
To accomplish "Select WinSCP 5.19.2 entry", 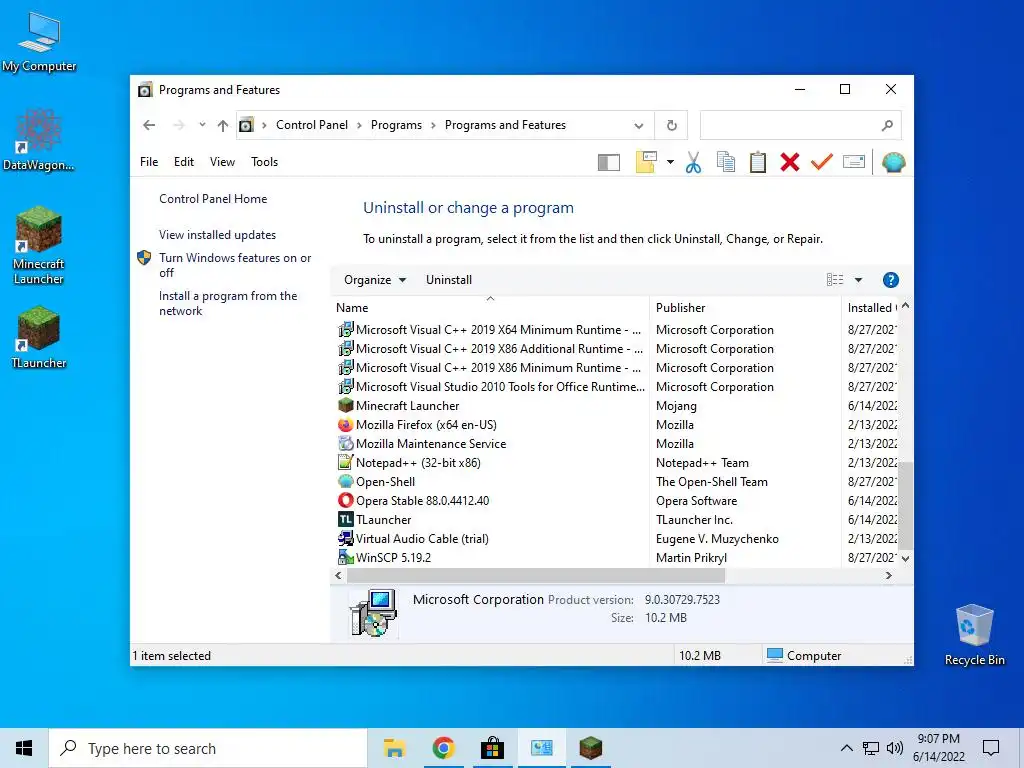I will [617, 558].
